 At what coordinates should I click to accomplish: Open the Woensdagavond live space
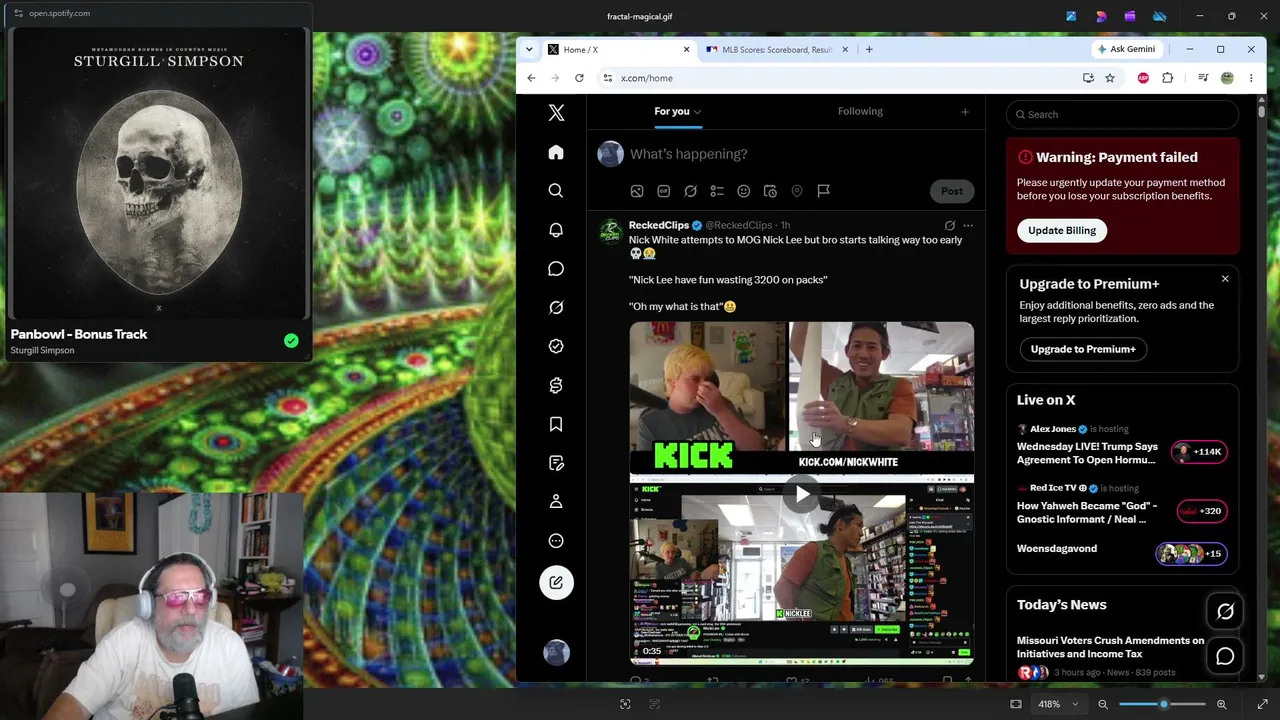point(1122,551)
